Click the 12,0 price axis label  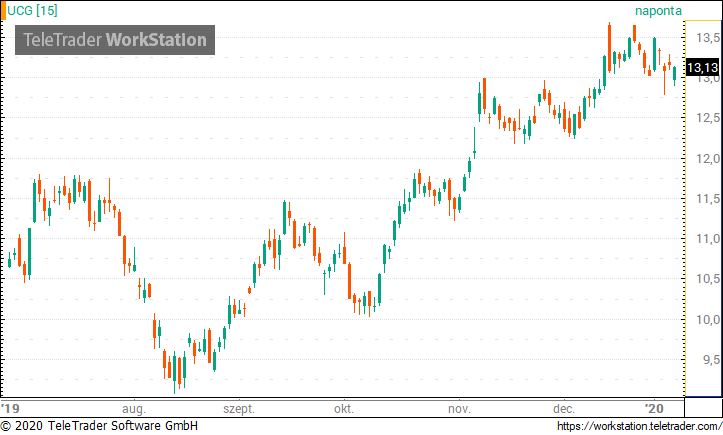(x=707, y=159)
